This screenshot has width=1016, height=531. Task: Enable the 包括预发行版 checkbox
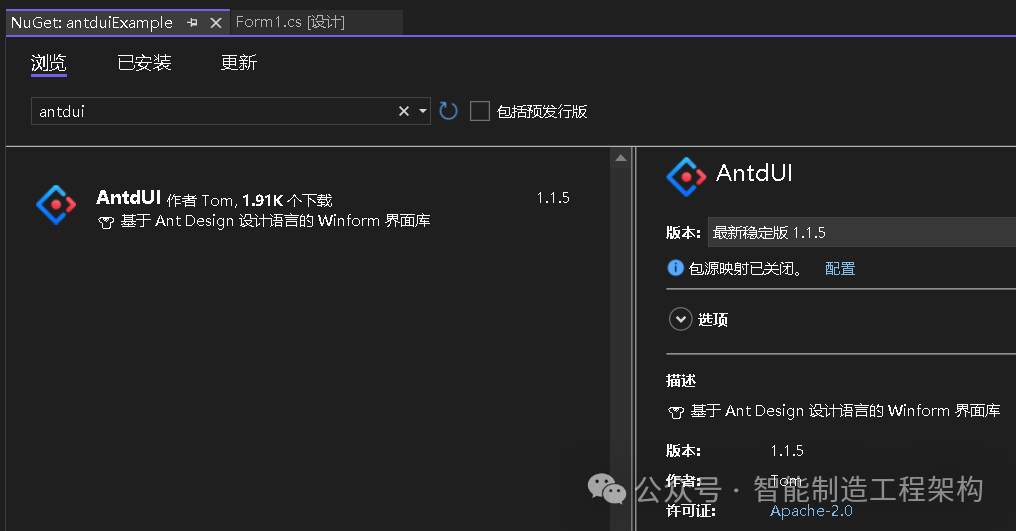[479, 112]
